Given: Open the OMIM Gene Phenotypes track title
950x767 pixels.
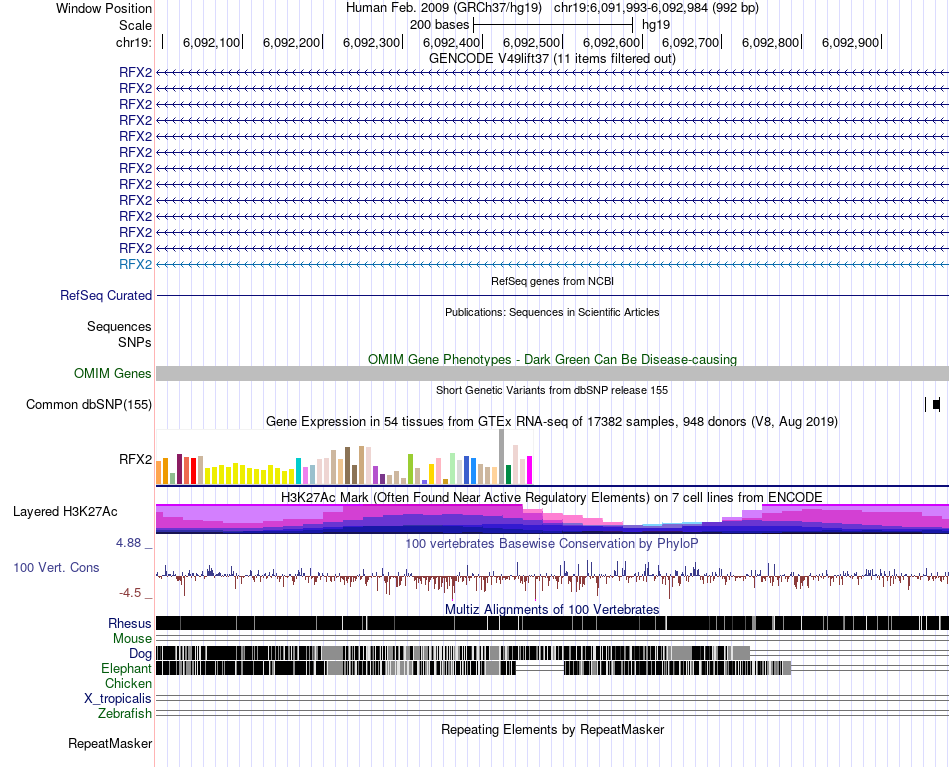Looking at the screenshot, I should pyautogui.click(x=552, y=359).
